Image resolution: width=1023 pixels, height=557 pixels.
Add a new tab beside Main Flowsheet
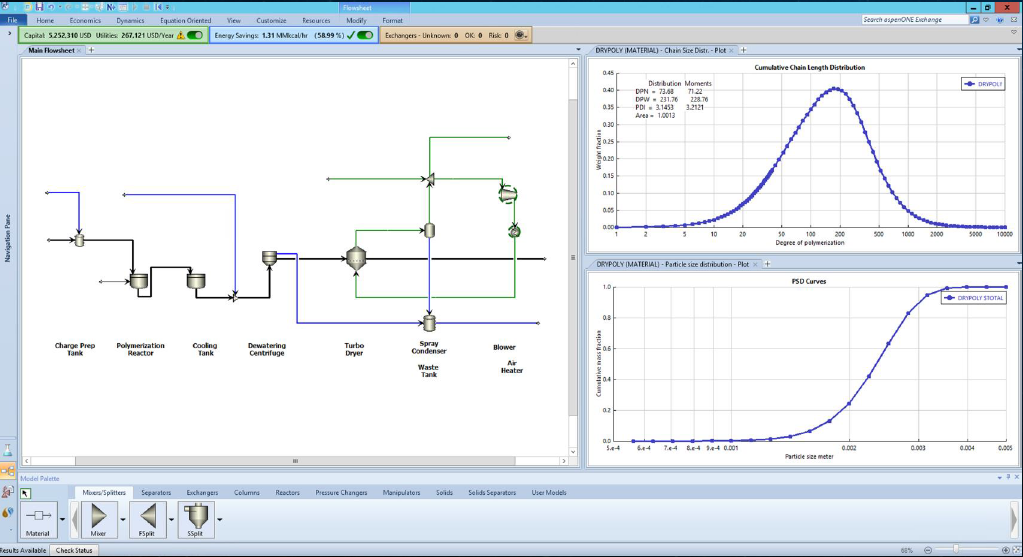click(x=91, y=50)
